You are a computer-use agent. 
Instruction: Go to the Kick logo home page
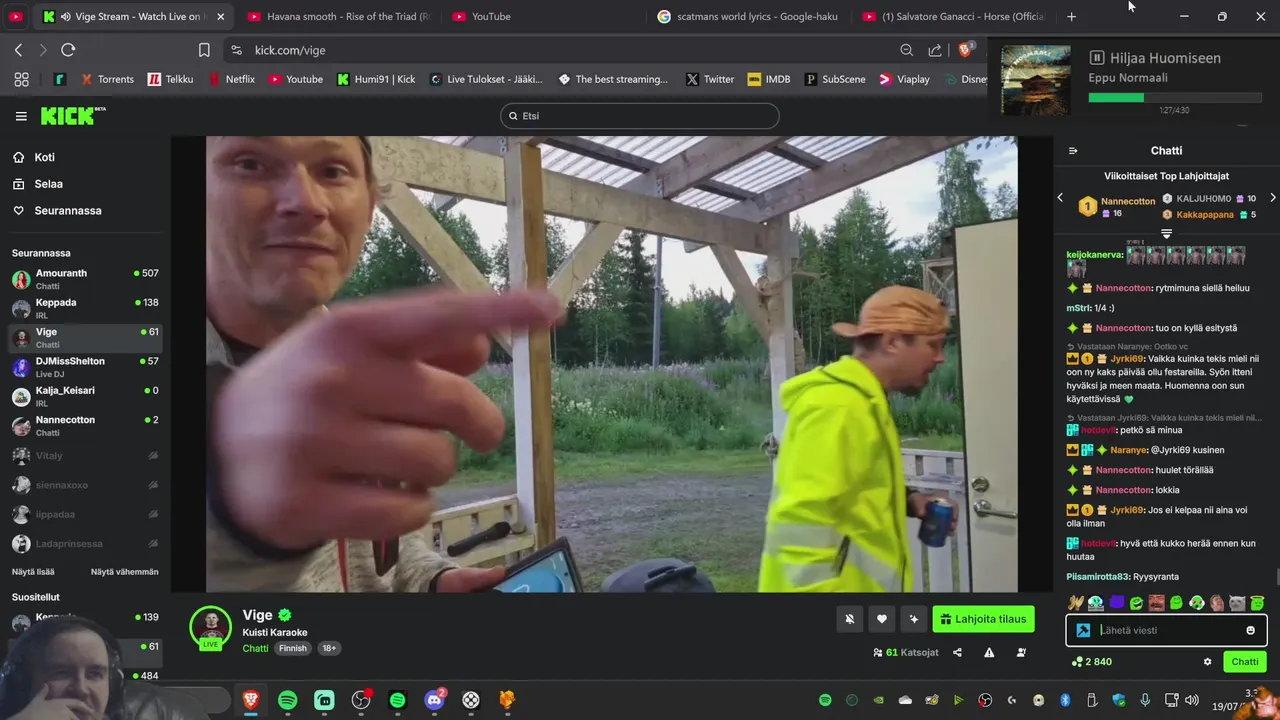tap(72, 116)
